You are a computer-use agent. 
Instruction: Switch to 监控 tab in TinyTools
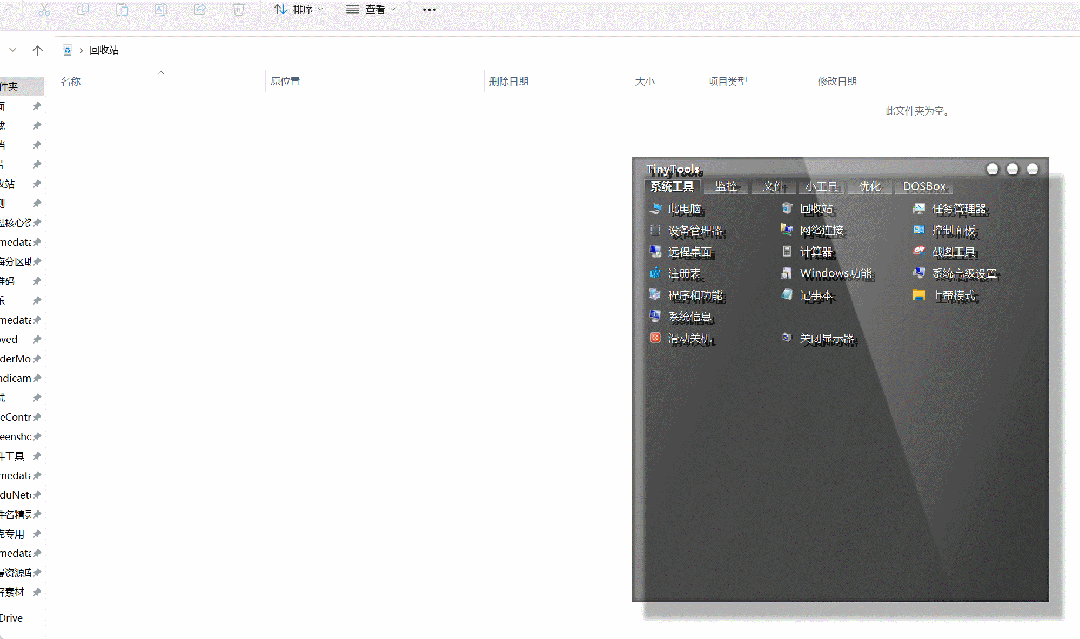(x=725, y=187)
